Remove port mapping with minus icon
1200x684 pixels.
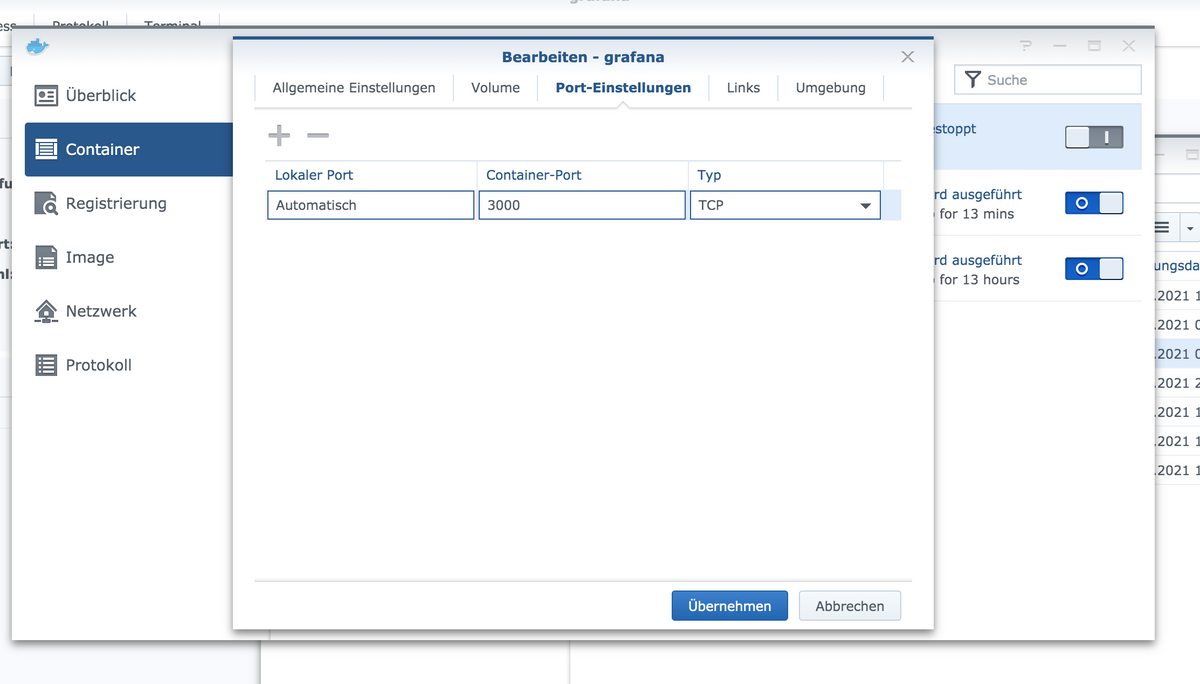[x=317, y=135]
